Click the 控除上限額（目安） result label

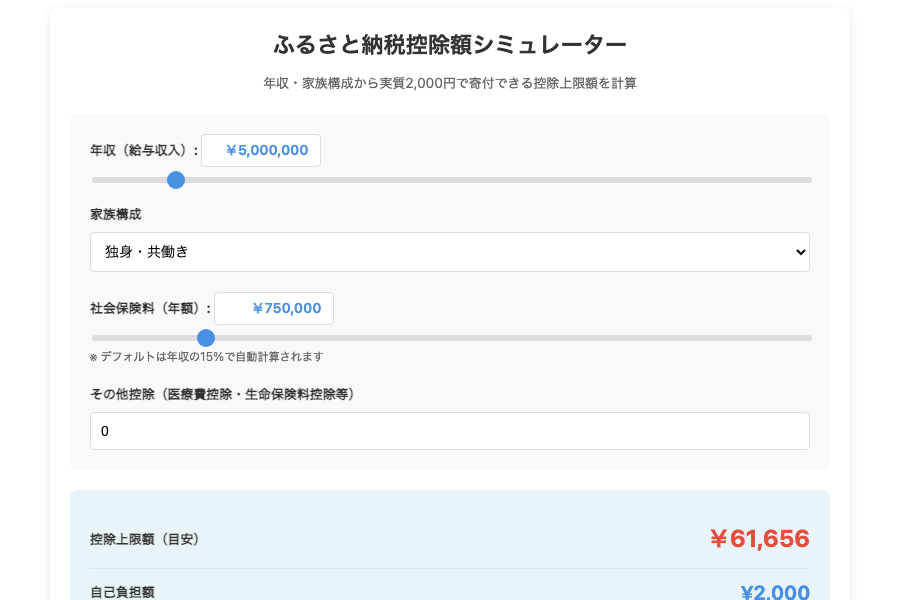click(145, 539)
